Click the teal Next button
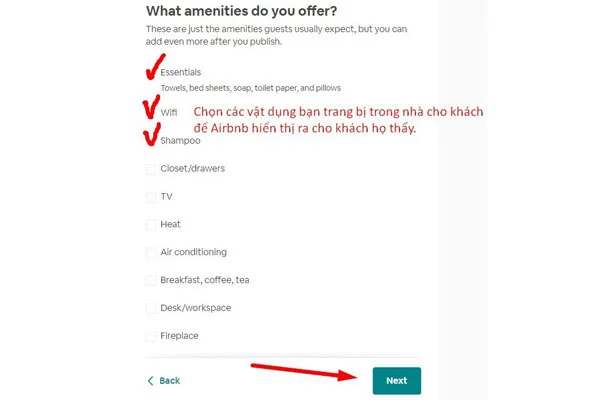The height and width of the screenshot is (400, 600). click(396, 380)
